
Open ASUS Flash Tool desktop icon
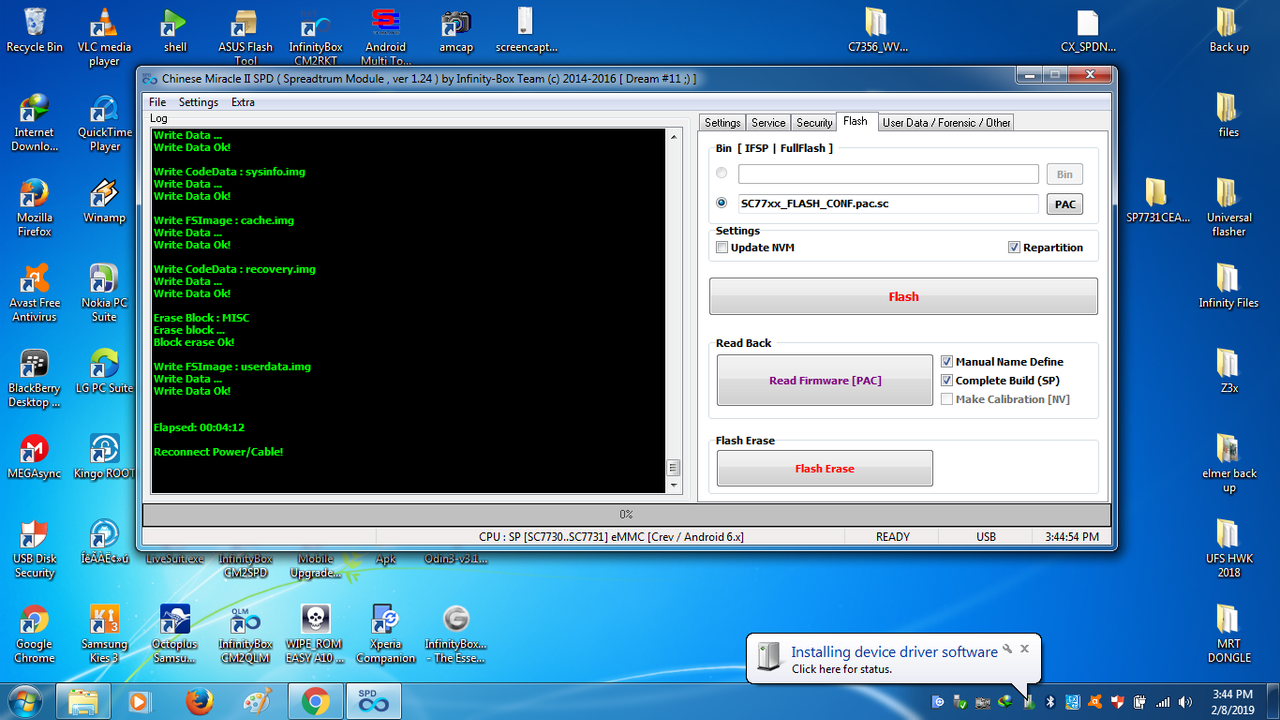coord(245,36)
